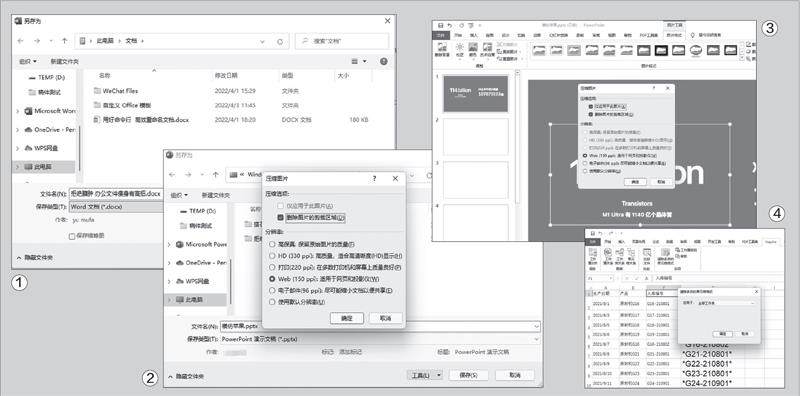Image resolution: width=800 pixels, height=396 pixels.
Task: Click the Back arrow in Word Save As dialog
Action: coord(20,40)
